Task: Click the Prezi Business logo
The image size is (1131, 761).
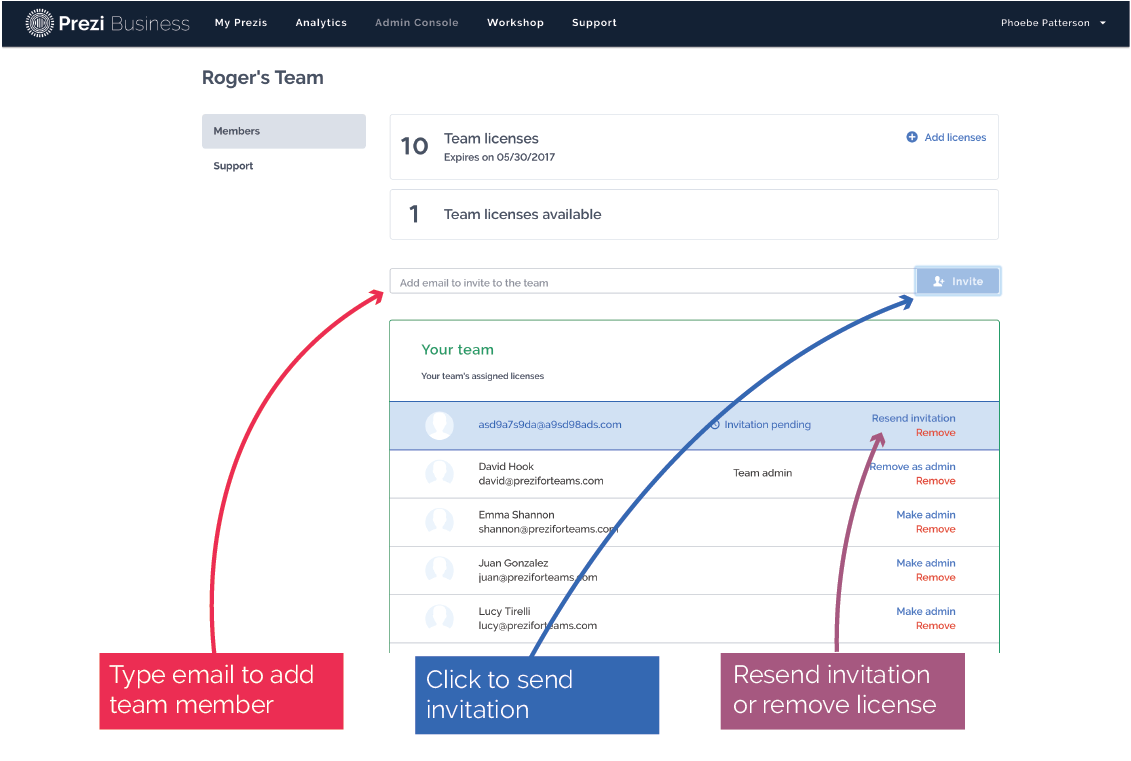Action: coord(107,23)
